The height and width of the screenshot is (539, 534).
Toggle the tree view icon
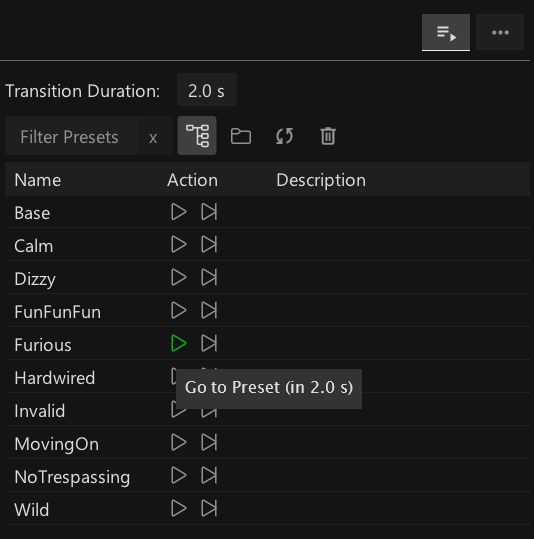pos(197,136)
